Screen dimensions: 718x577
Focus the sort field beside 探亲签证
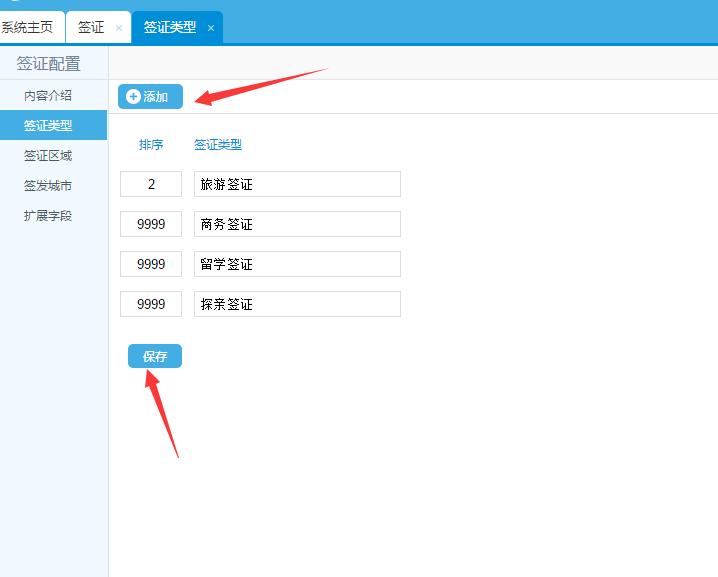click(x=151, y=304)
